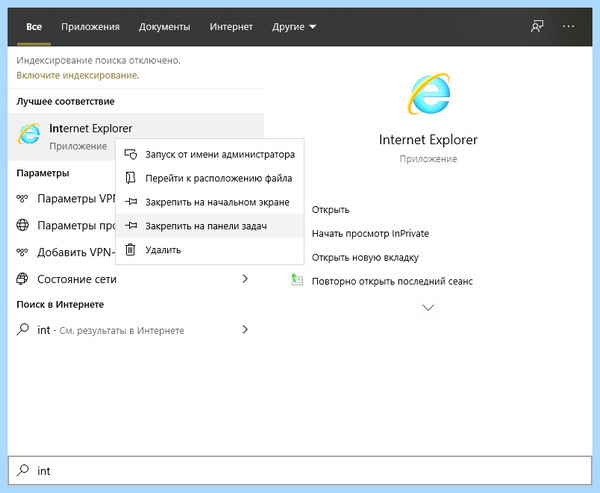Switch to the Все tab
Viewport: 600px width, 493px height.
pyautogui.click(x=34, y=26)
